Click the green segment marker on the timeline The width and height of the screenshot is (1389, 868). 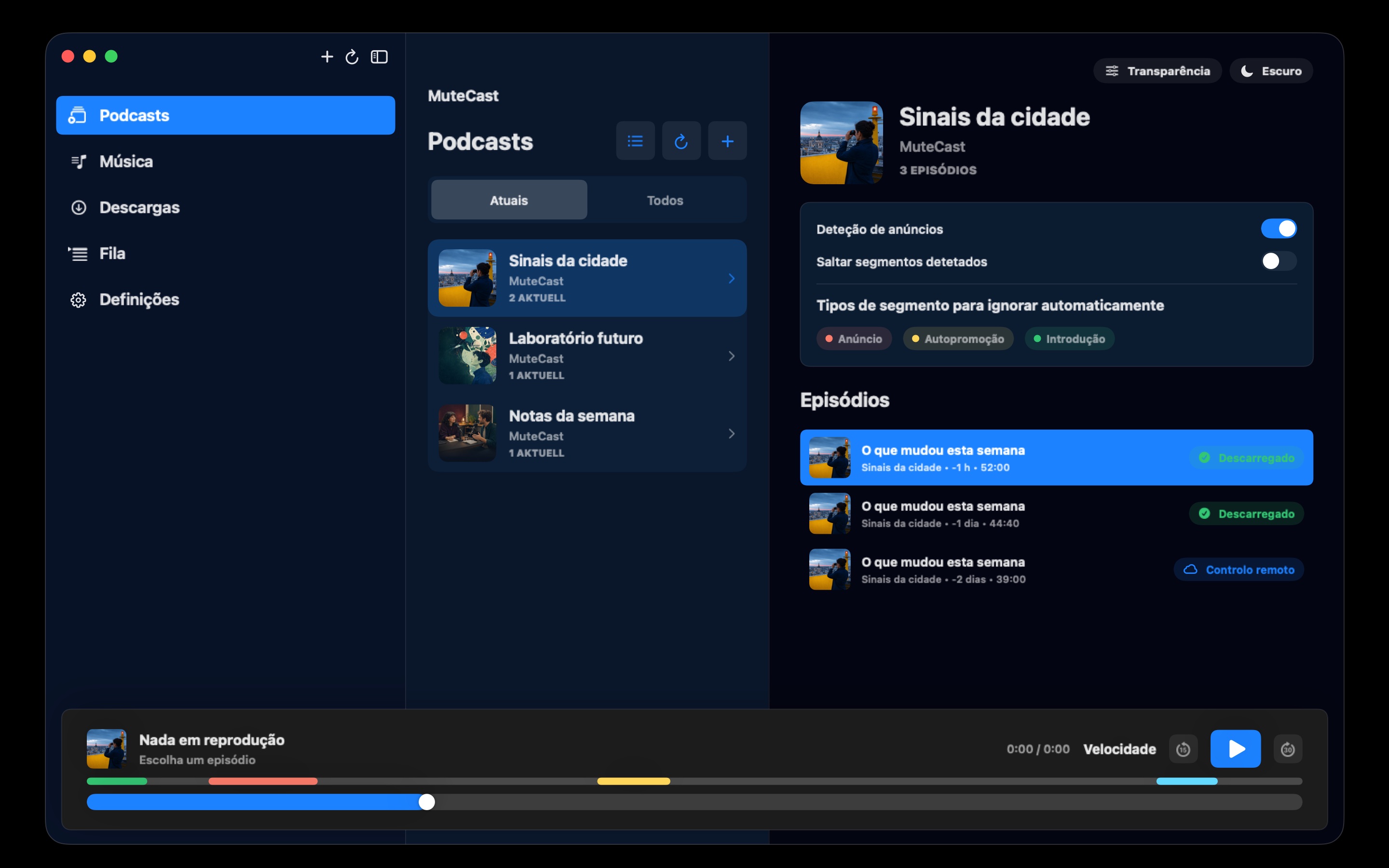tap(117, 781)
